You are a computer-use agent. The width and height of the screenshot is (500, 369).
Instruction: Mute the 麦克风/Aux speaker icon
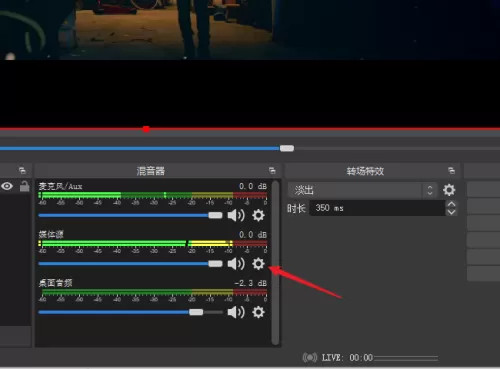[236, 215]
